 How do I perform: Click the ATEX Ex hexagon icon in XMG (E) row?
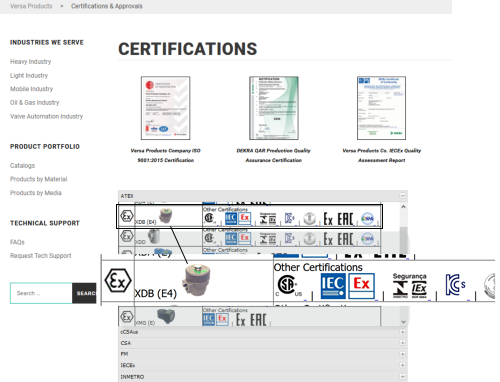(127, 317)
